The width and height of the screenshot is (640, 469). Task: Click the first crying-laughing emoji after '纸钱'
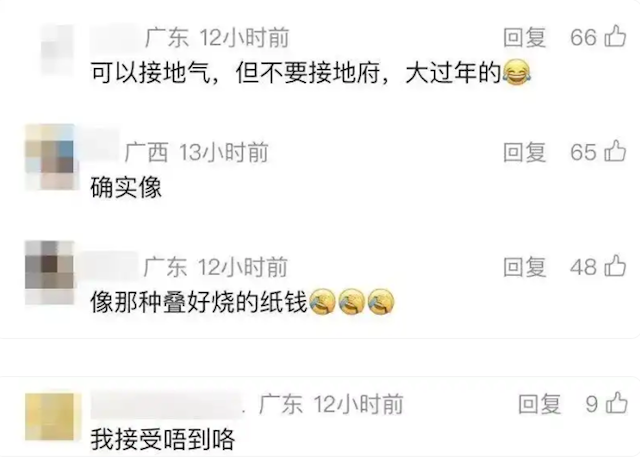(322, 302)
